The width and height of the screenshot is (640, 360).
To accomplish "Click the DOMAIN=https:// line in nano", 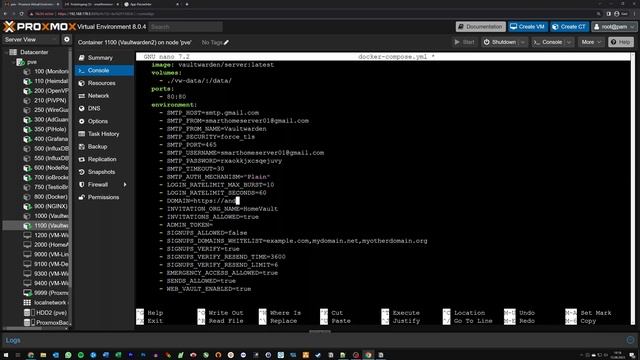I will [201, 201].
